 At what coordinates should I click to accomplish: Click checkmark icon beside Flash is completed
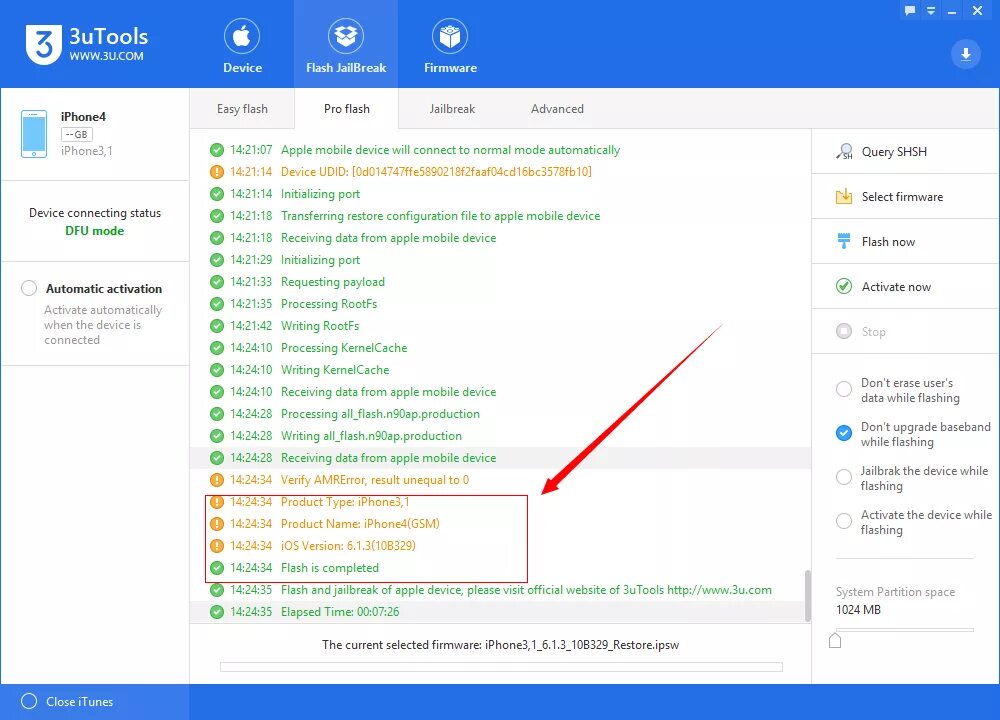(217, 568)
